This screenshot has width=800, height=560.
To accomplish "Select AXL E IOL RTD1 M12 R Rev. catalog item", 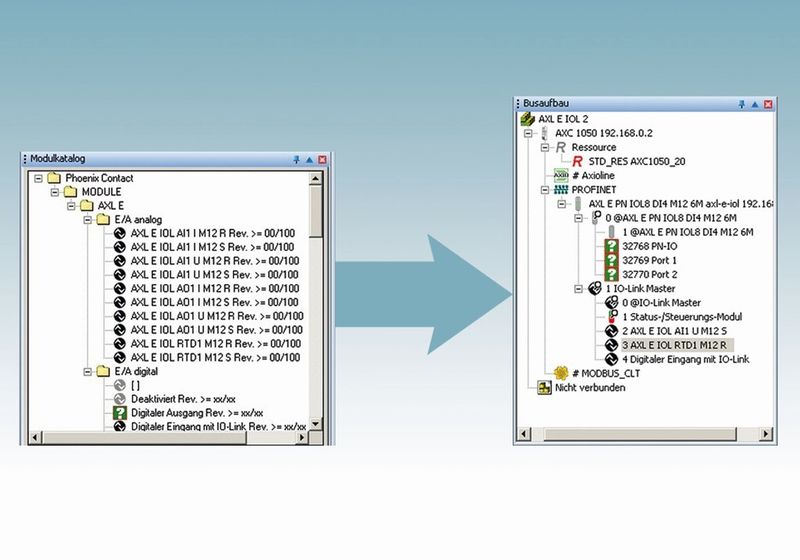I will click(x=216, y=344).
